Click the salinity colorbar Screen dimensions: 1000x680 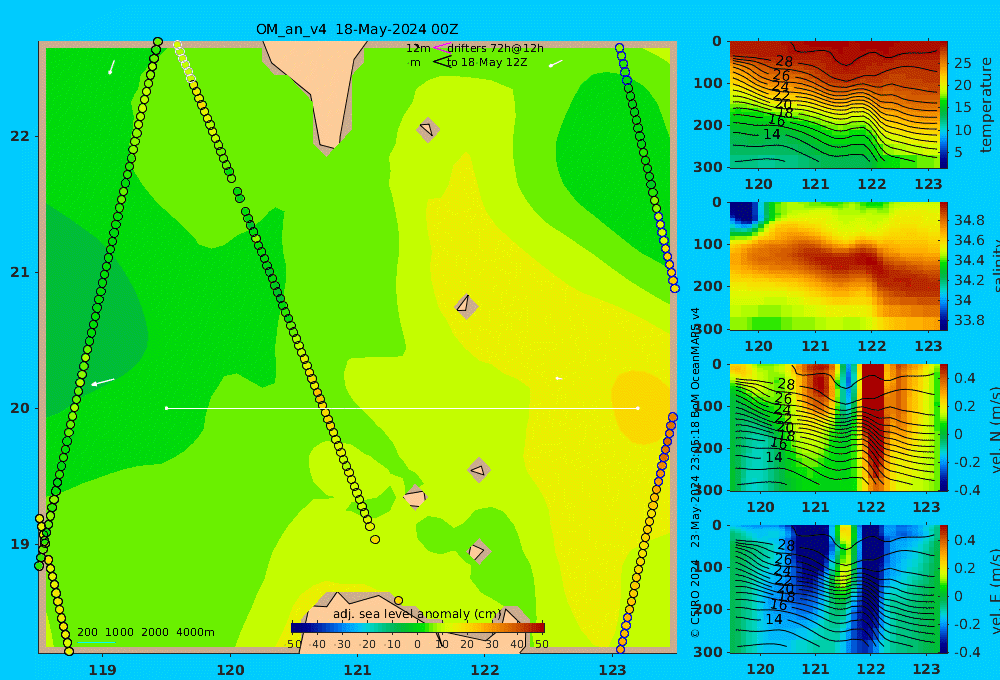[x=944, y=266]
